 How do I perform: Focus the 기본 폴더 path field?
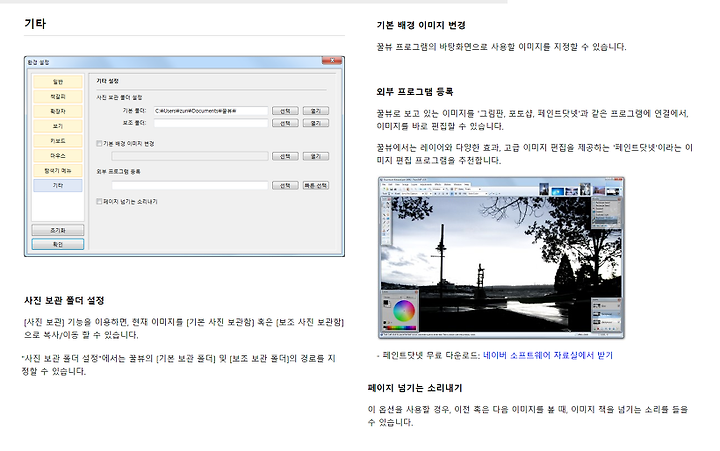click(x=211, y=111)
